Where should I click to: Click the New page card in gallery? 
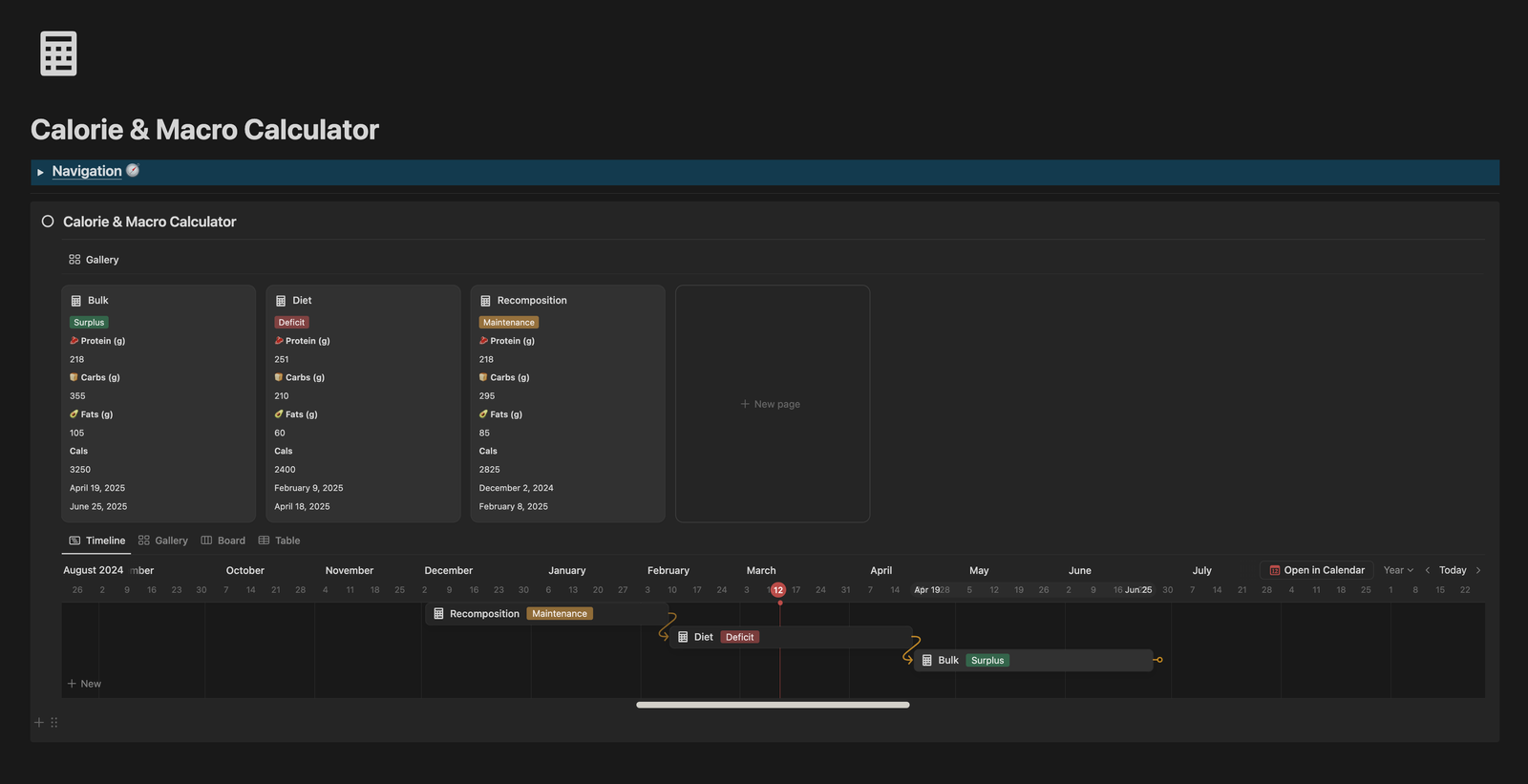coord(772,404)
